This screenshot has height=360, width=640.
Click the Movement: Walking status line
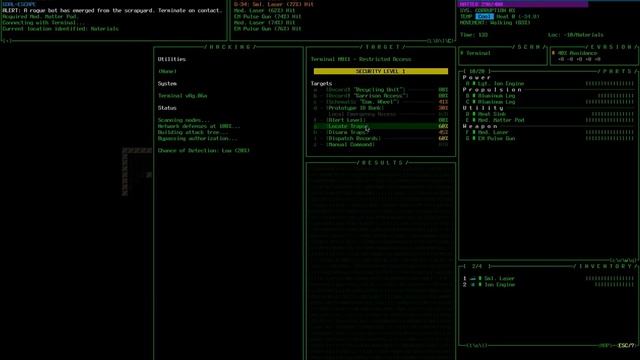[495, 23]
